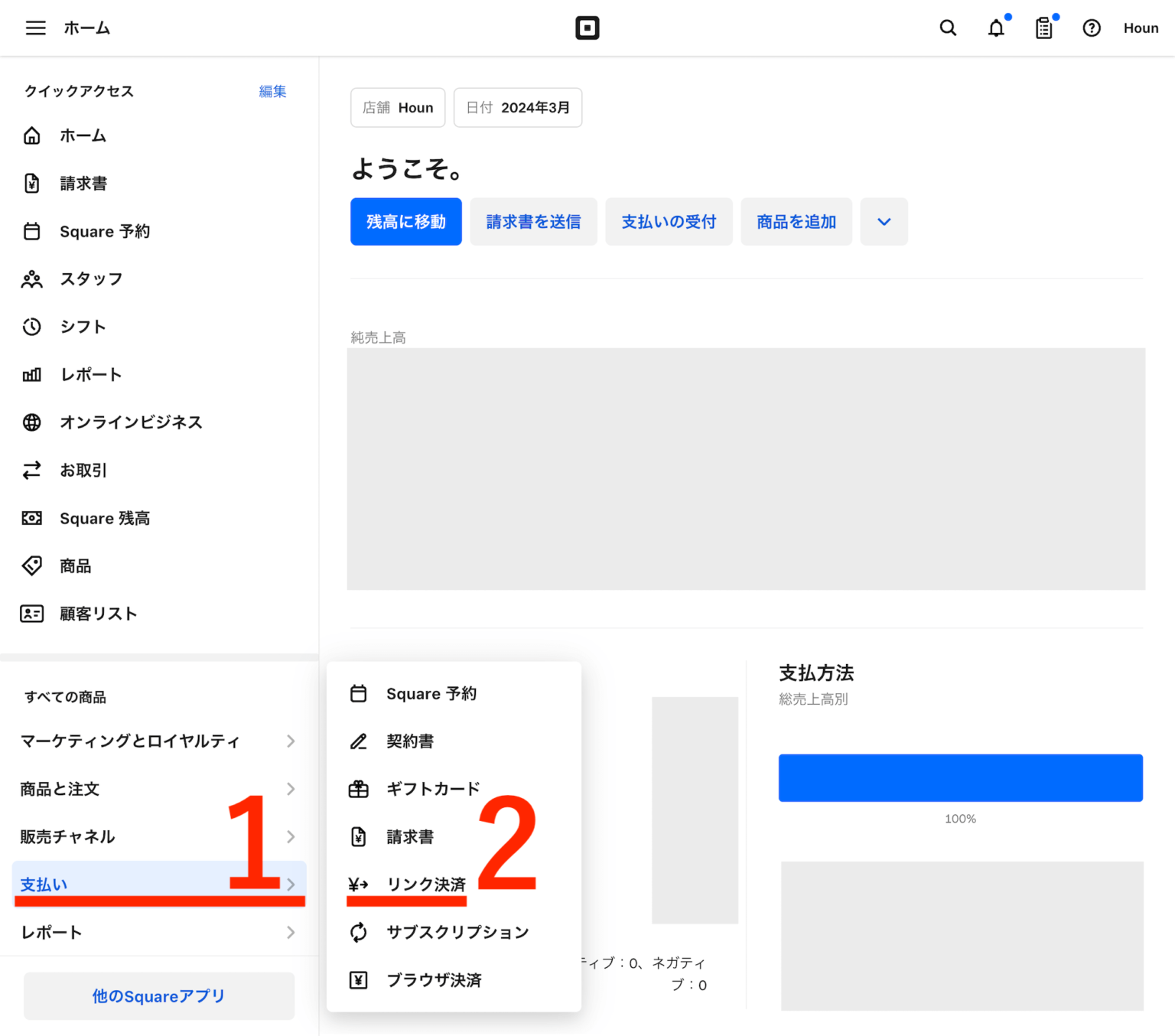The height and width of the screenshot is (1036, 1175).
Task: Open the help question mark icon
Action: 1092,28
